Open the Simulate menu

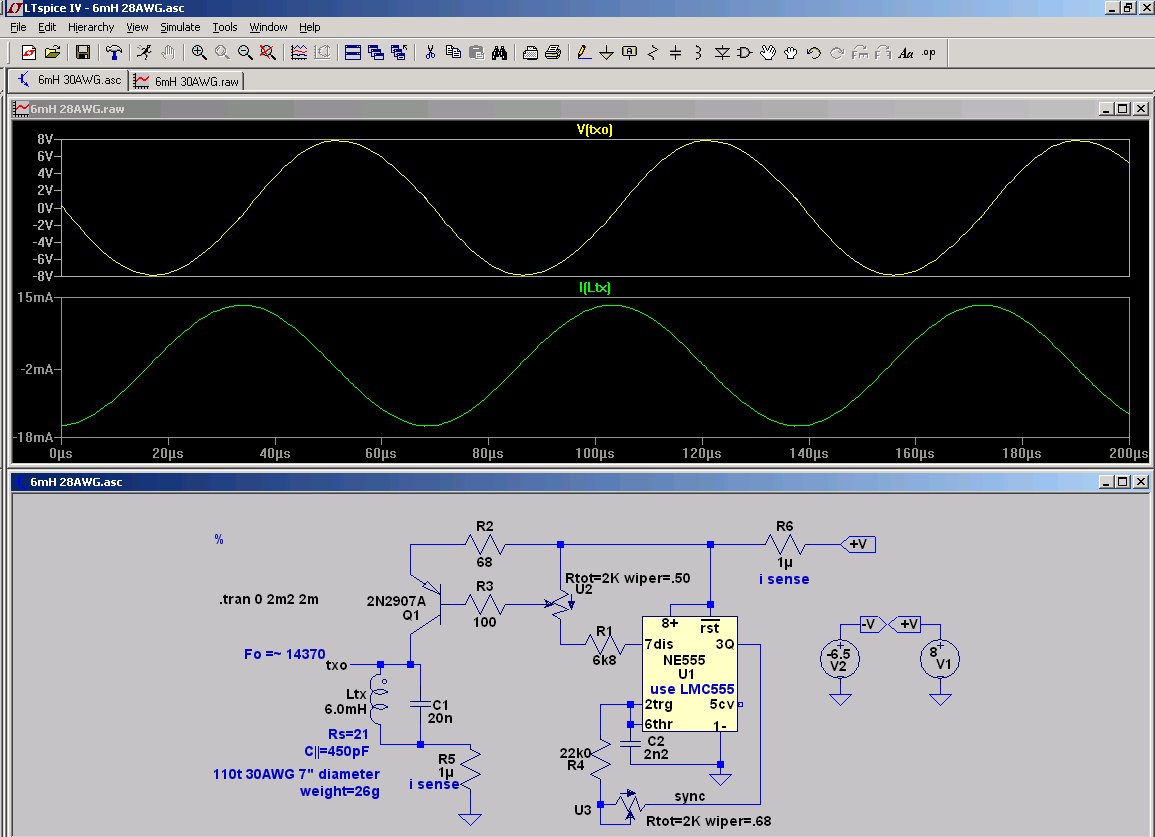click(x=180, y=27)
